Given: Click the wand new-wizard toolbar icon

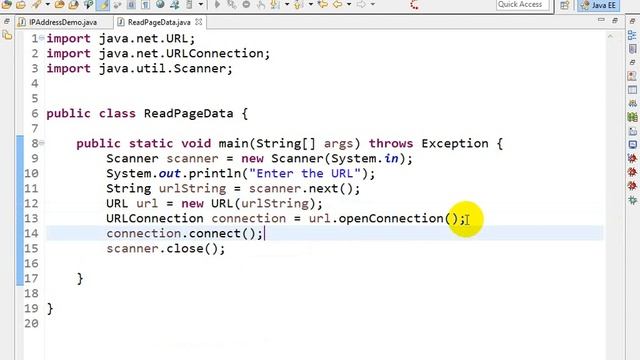Looking at the screenshot, I should [x=37, y=5].
